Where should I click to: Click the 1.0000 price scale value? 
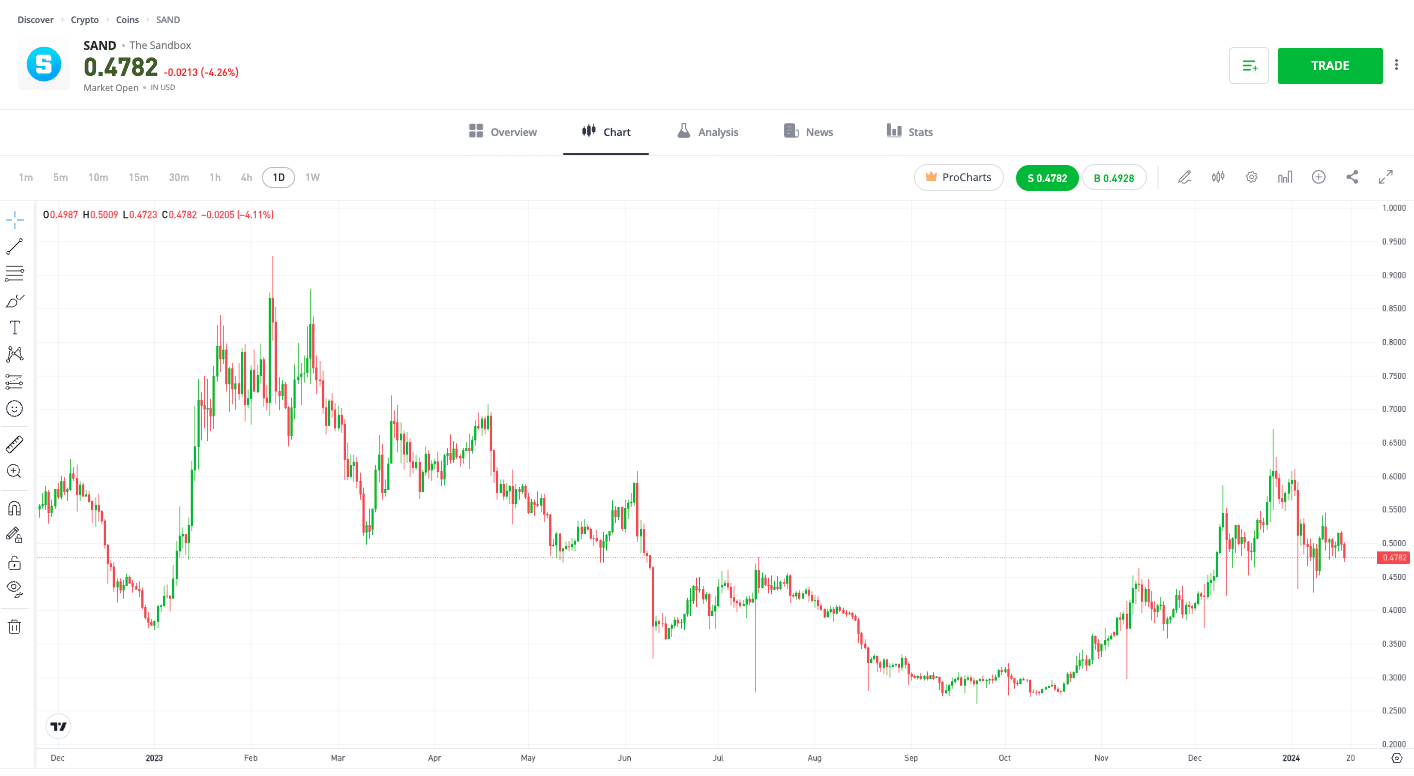tap(1394, 208)
